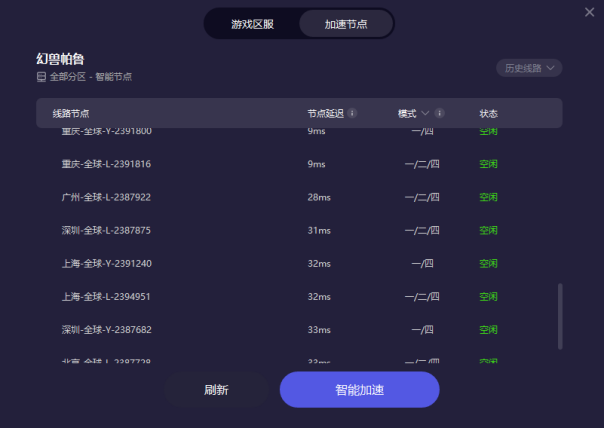
Task: Pick node 深圳-全球-Y-2387682
Action: [106, 329]
